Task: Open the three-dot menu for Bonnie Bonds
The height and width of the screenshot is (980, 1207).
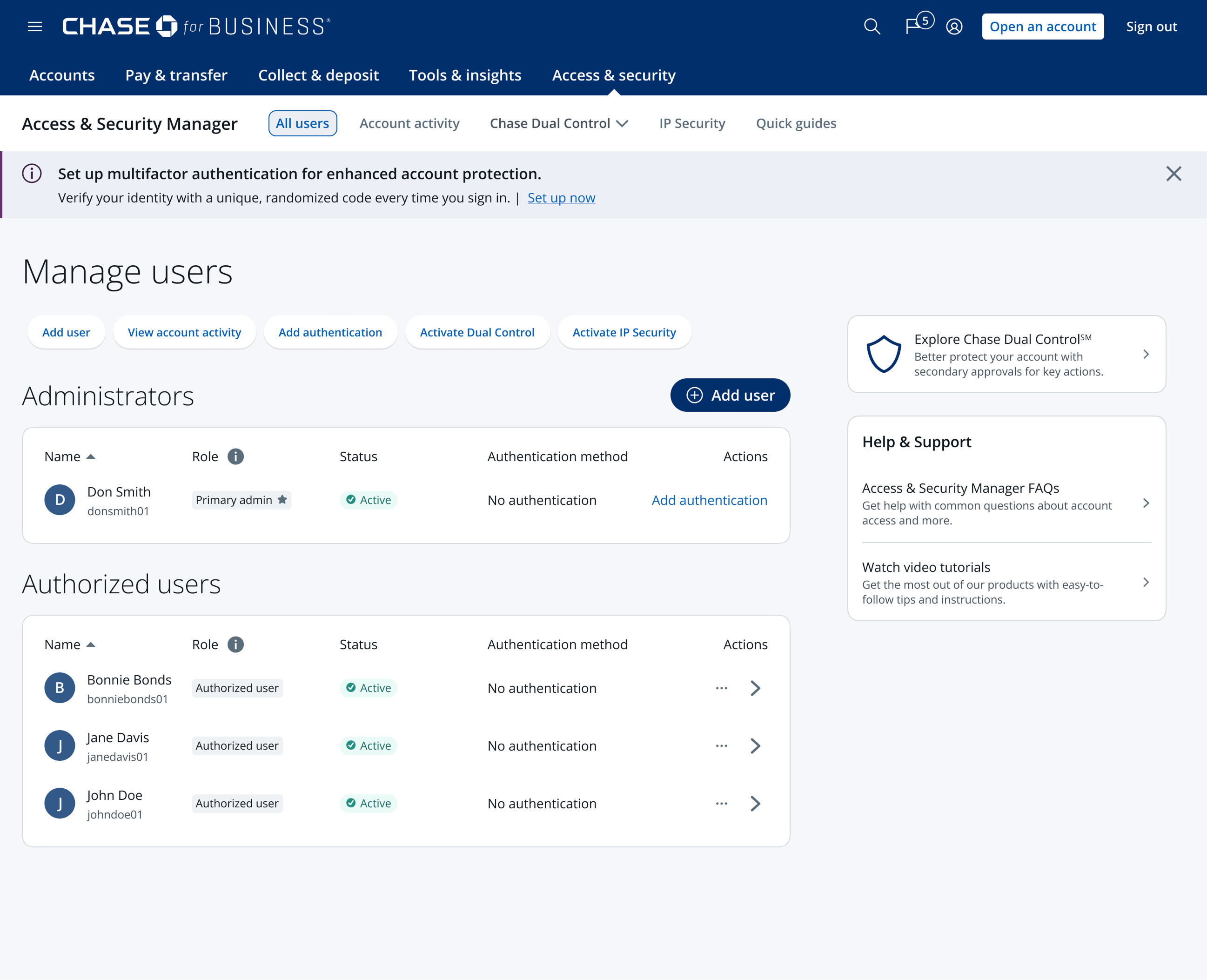Action: coord(722,688)
